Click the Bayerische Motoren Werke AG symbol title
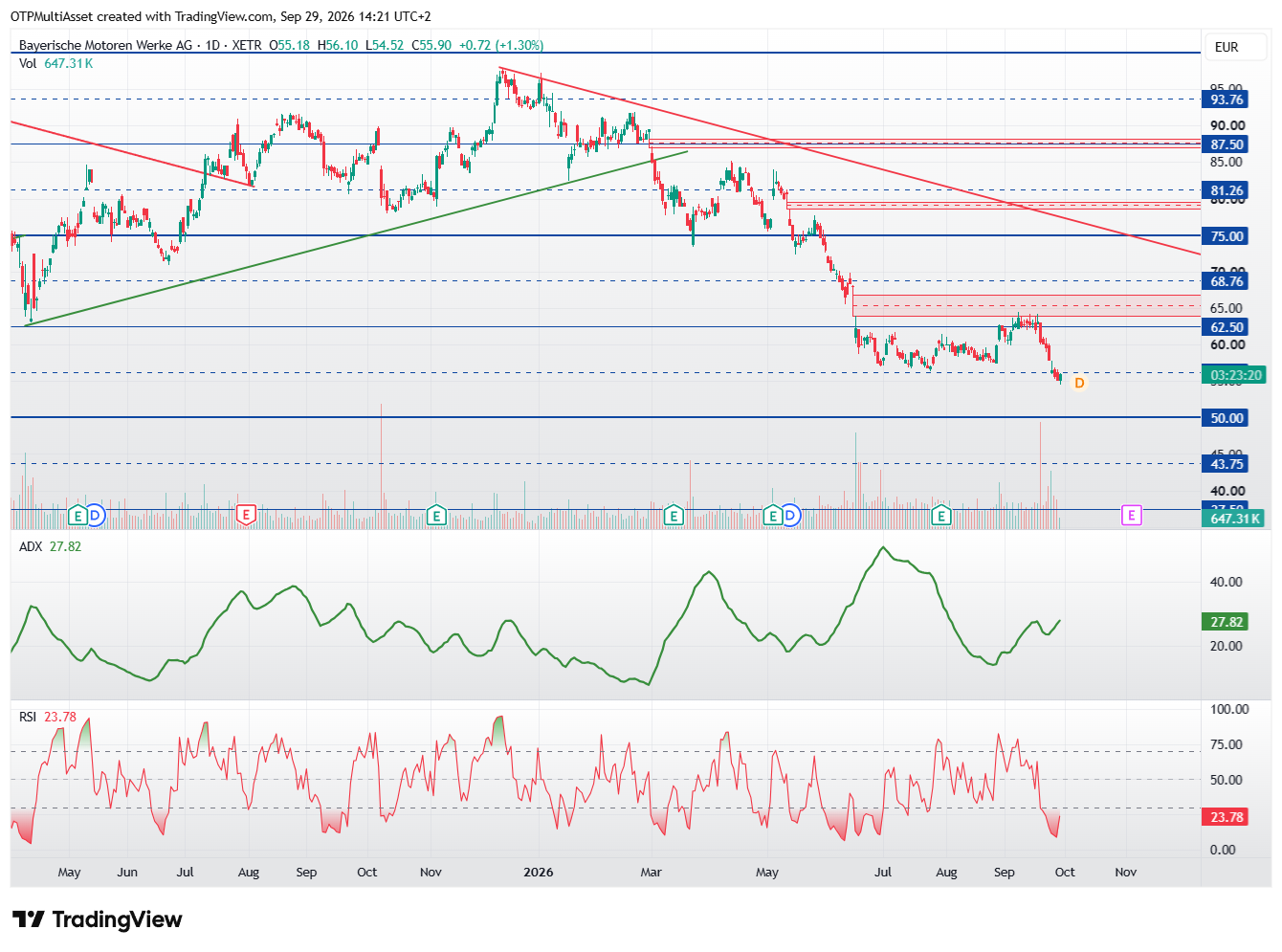Viewport: 1282px width, 952px height. [105, 45]
